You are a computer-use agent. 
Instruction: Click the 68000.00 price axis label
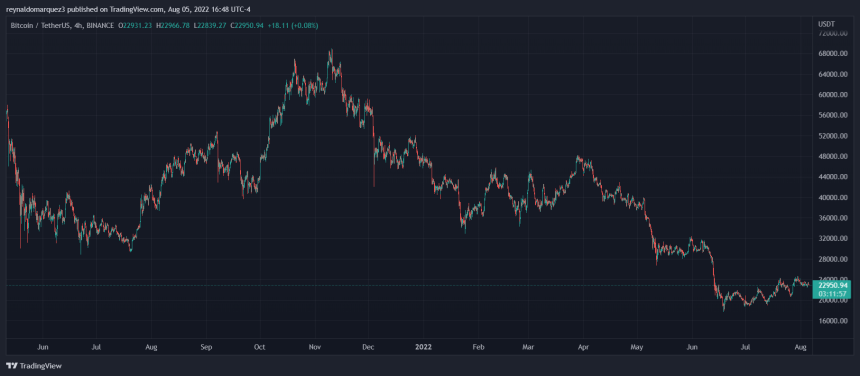pos(834,54)
